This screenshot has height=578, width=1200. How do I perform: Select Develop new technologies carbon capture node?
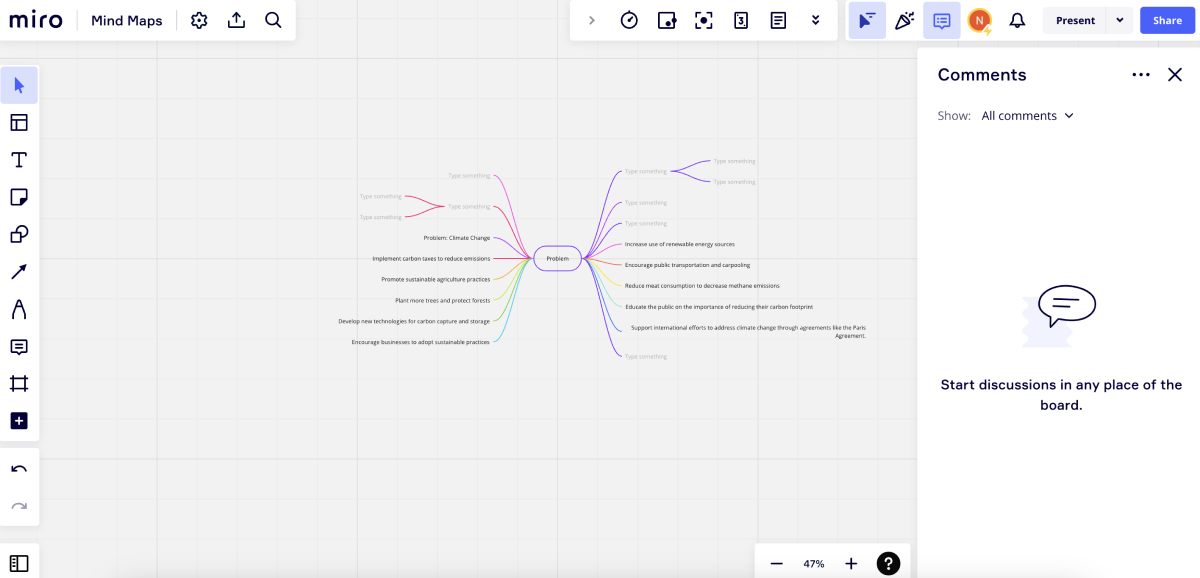[414, 321]
